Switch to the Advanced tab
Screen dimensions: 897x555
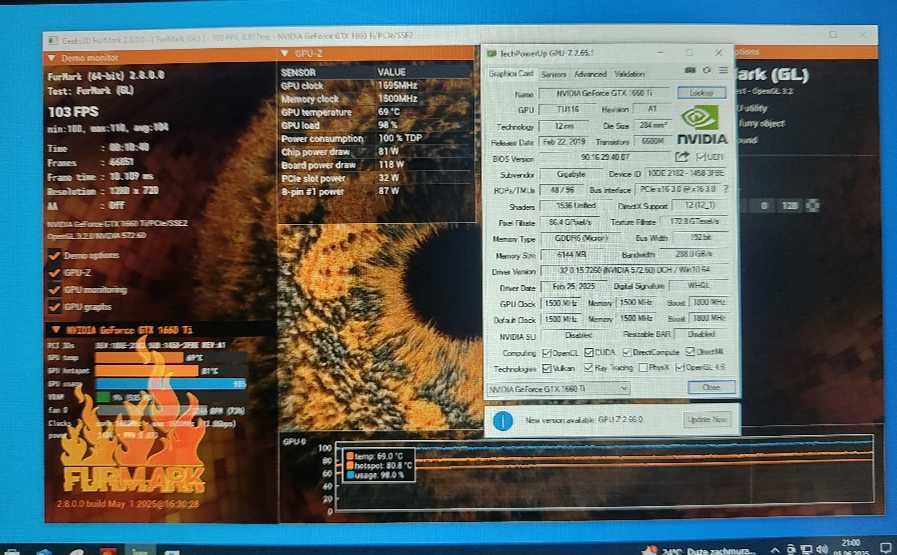[590, 74]
